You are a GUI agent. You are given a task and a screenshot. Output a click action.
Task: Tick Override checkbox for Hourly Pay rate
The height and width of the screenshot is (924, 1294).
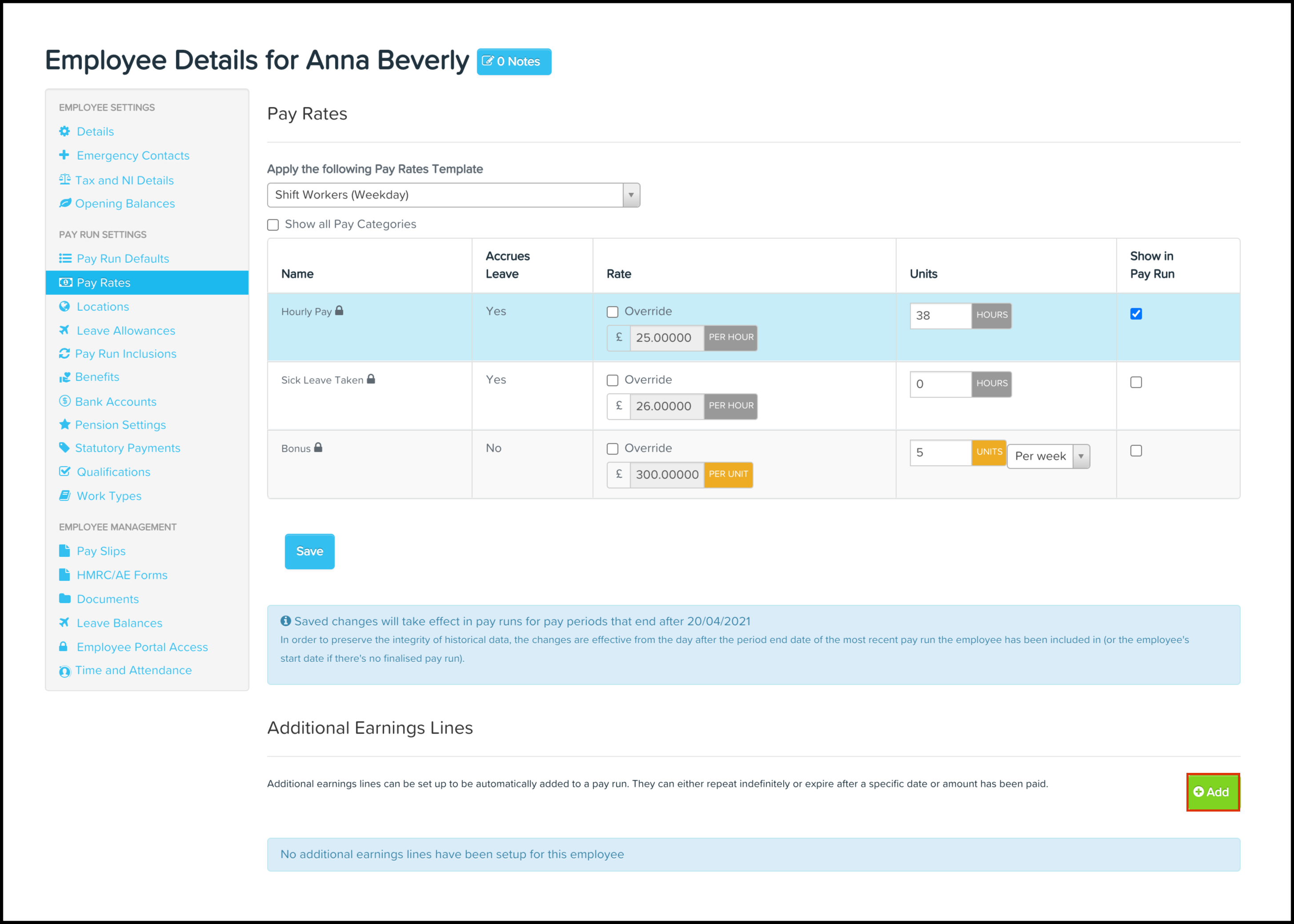point(612,312)
